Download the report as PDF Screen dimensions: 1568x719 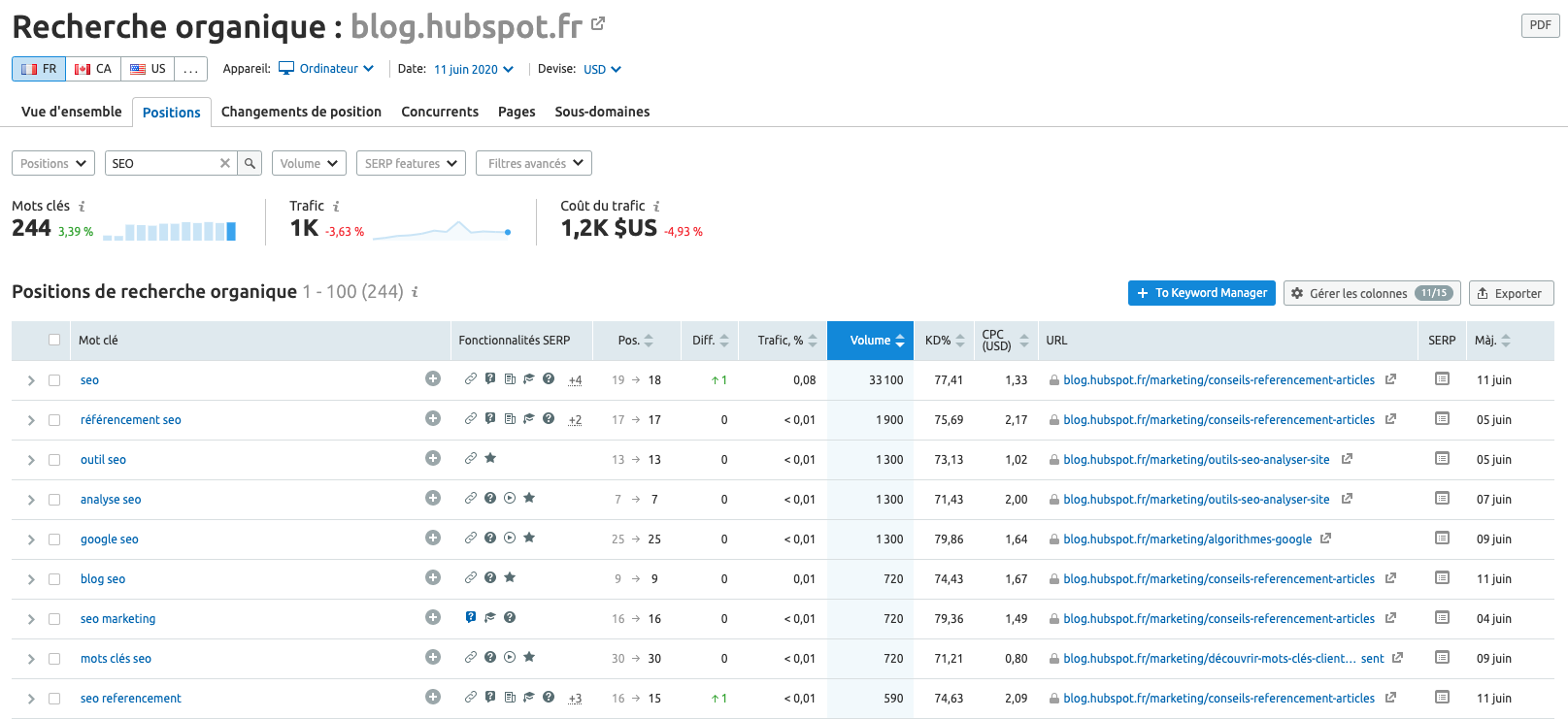(x=1540, y=25)
